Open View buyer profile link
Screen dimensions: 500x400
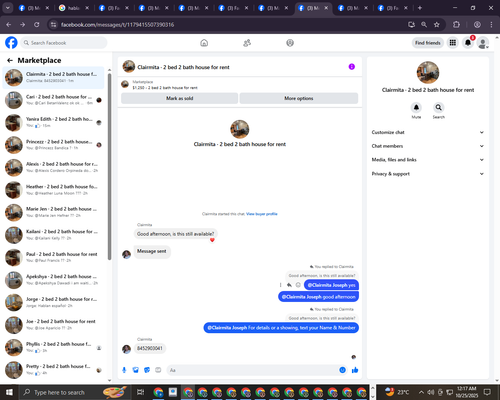(262, 214)
